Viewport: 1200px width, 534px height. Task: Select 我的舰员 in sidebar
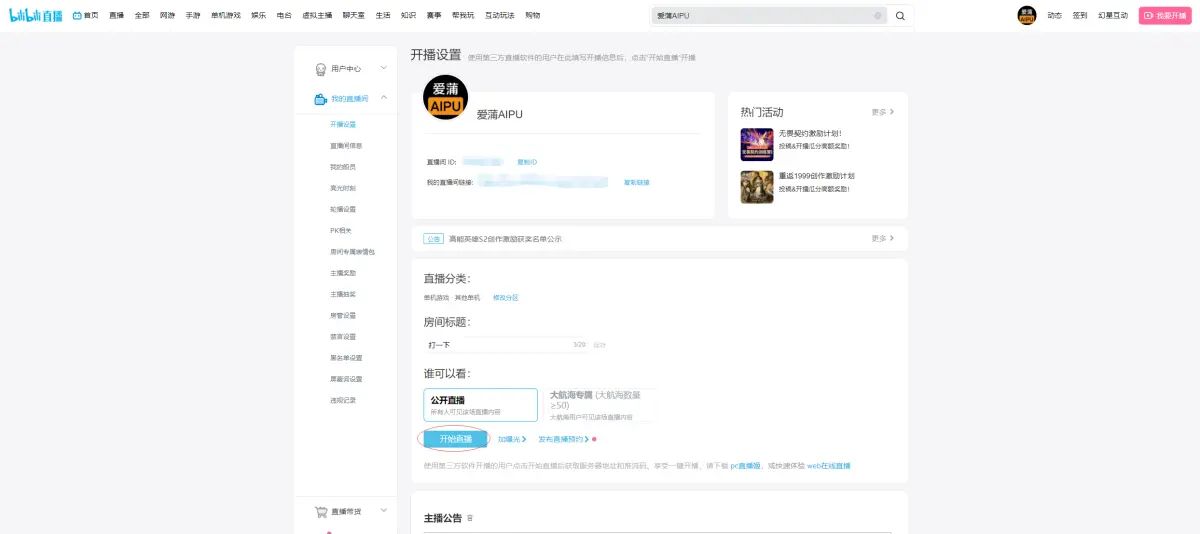click(x=343, y=167)
